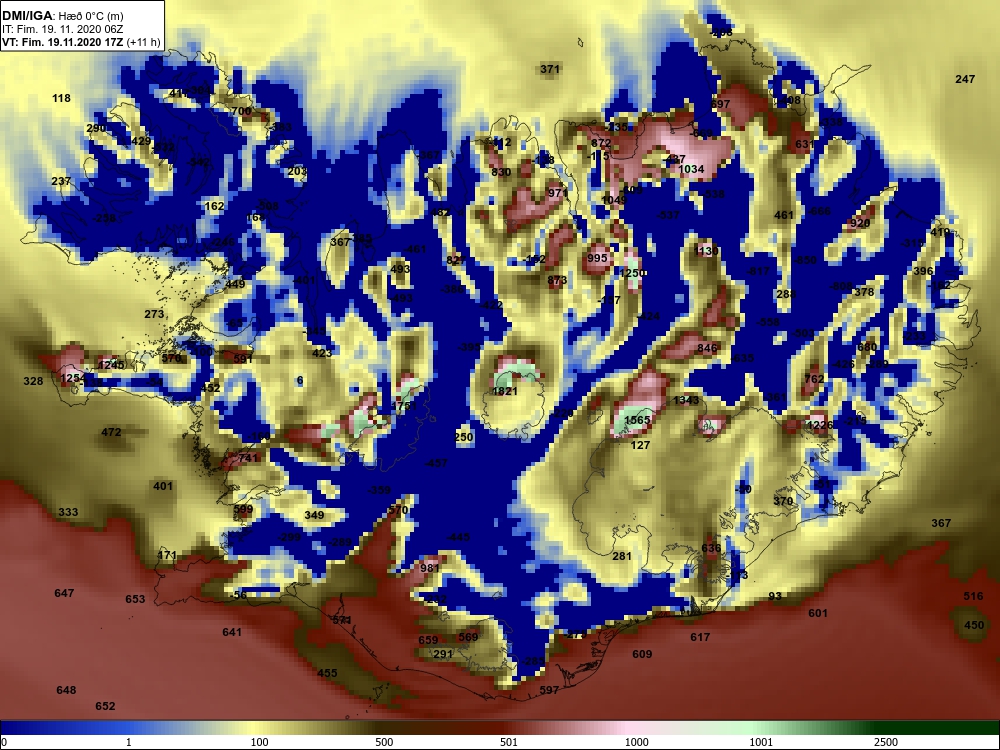Click the map value '250'
This screenshot has width=1000, height=750.
[x=464, y=437]
